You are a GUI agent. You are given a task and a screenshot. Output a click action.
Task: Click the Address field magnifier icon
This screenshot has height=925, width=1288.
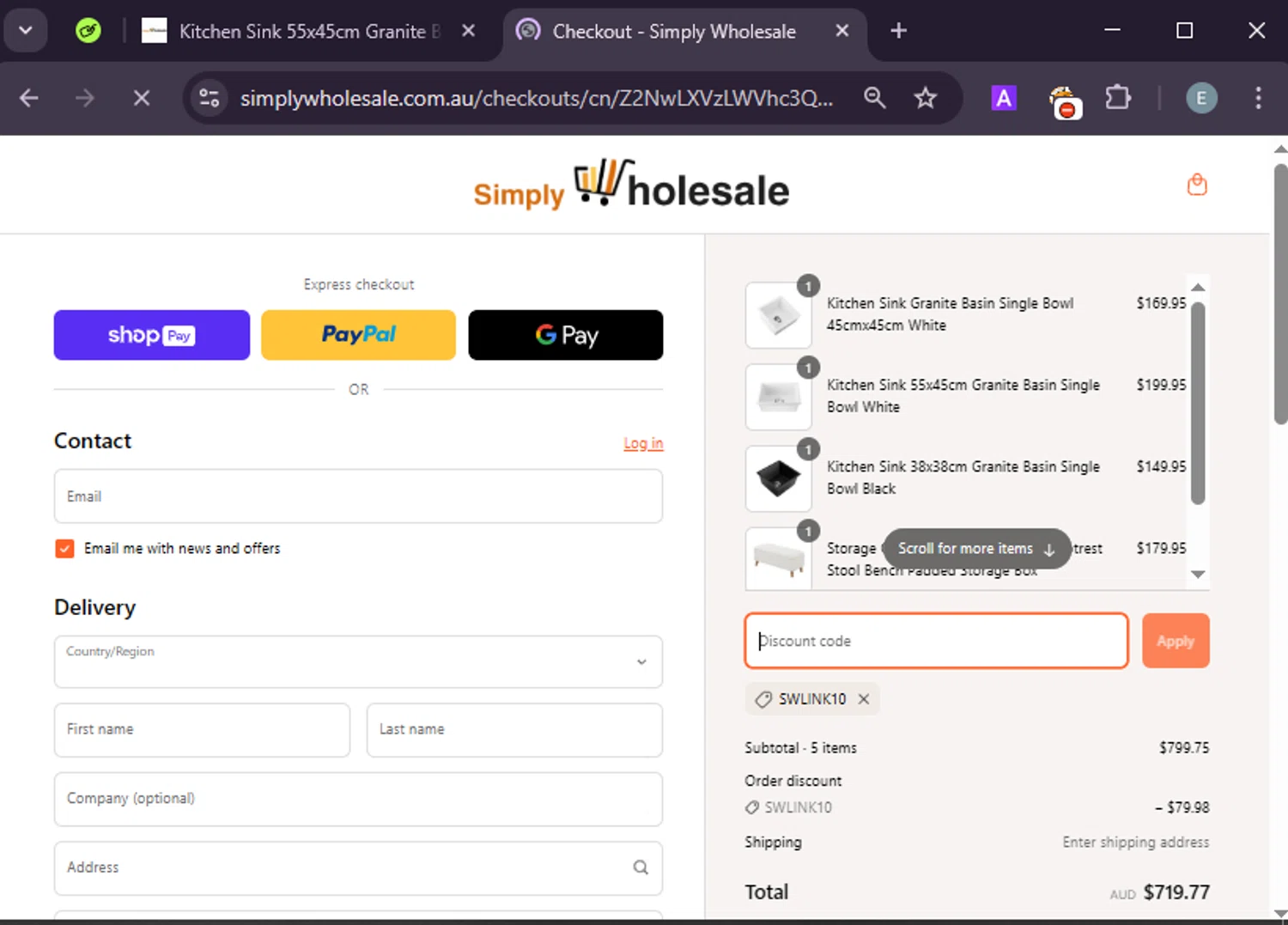pos(641,867)
